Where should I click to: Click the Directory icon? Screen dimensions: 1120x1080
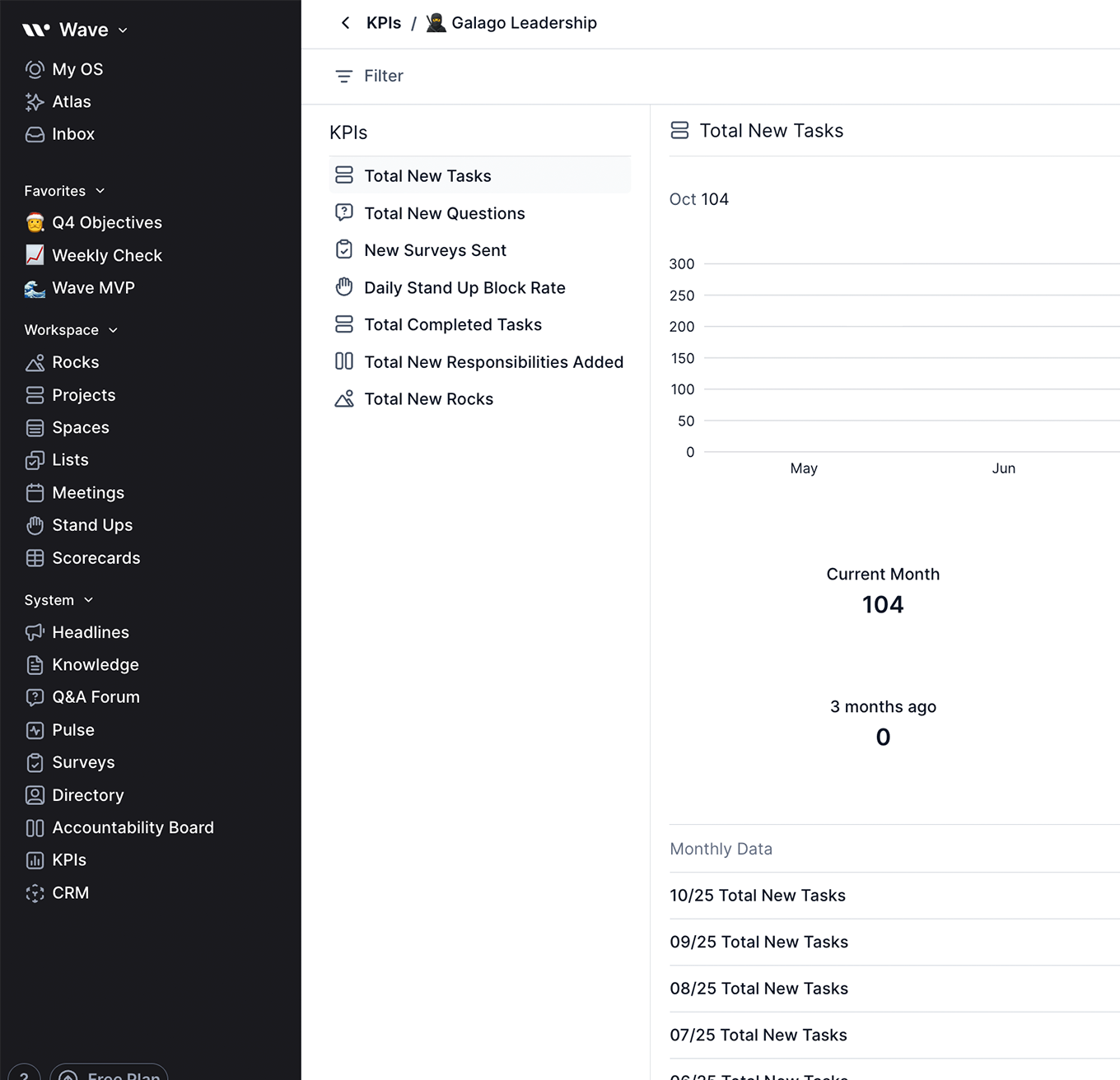tap(35, 795)
